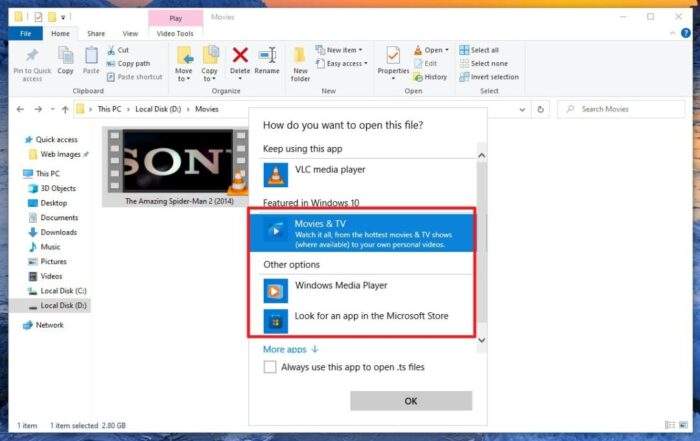The width and height of the screenshot is (700, 441).
Task: Switch to the Home tab
Action: [x=60, y=33]
